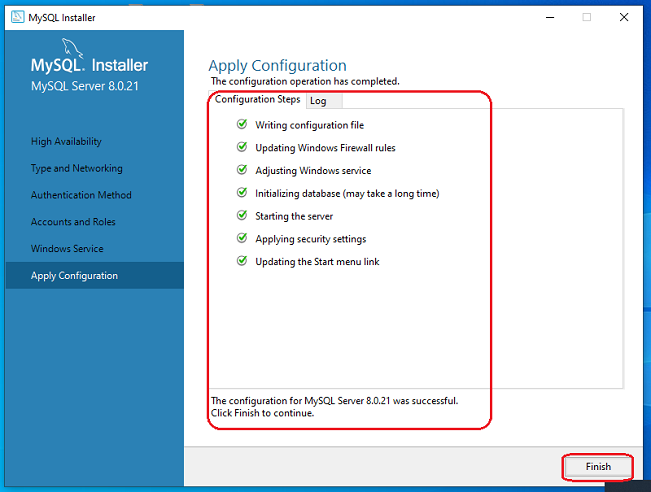Click the checkmark beside Applying security settings

(x=242, y=238)
